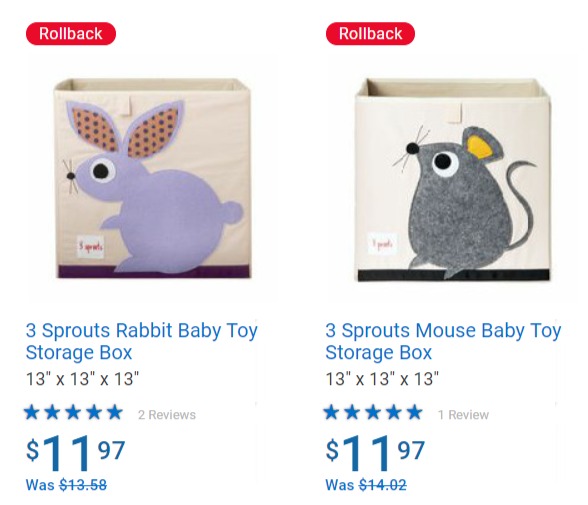Screen dimensions: 588x505
Task: Click the first star of the rabbit box rating
Action: click(x=32, y=412)
